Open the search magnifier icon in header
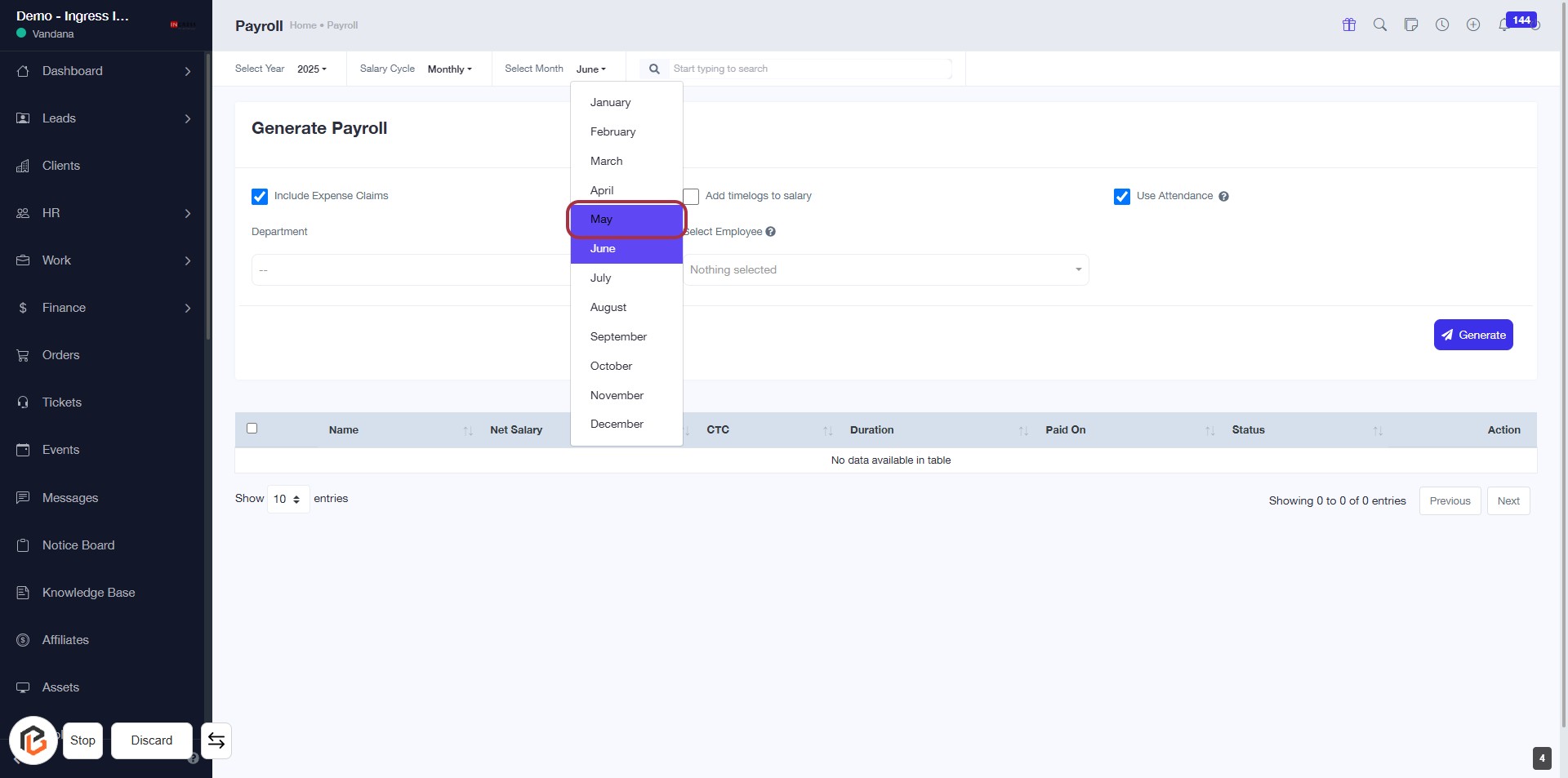Image resolution: width=1568 pixels, height=778 pixels. tap(1379, 24)
